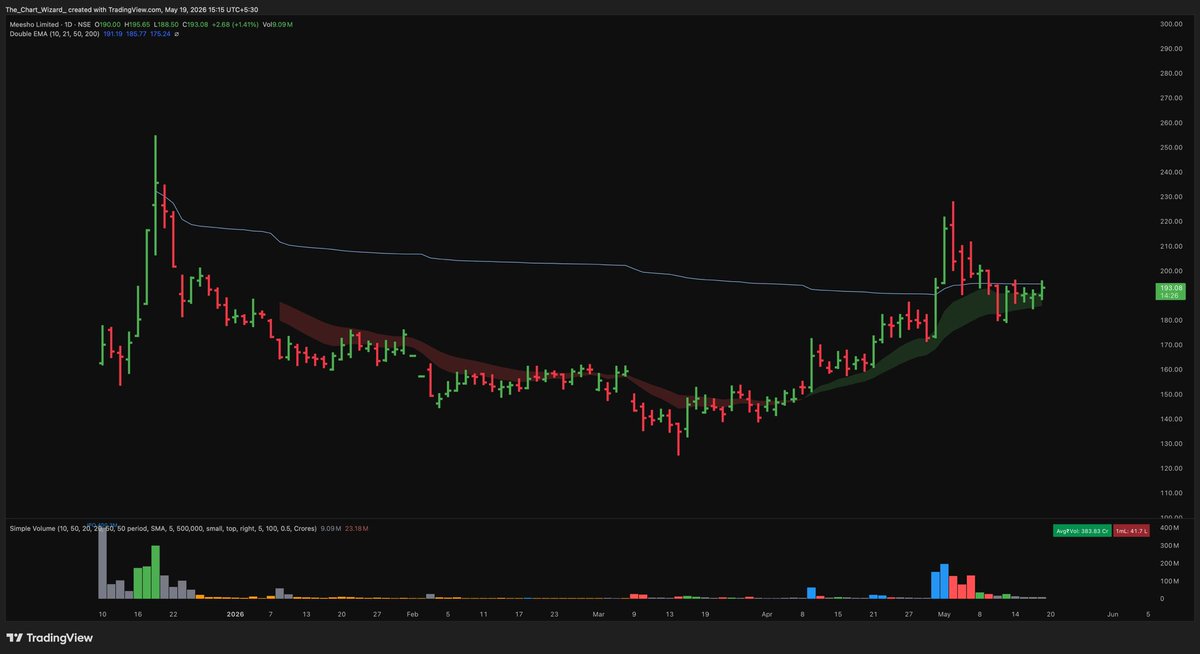
Task: Click the 2026 year label on time axis
Action: coord(235,614)
